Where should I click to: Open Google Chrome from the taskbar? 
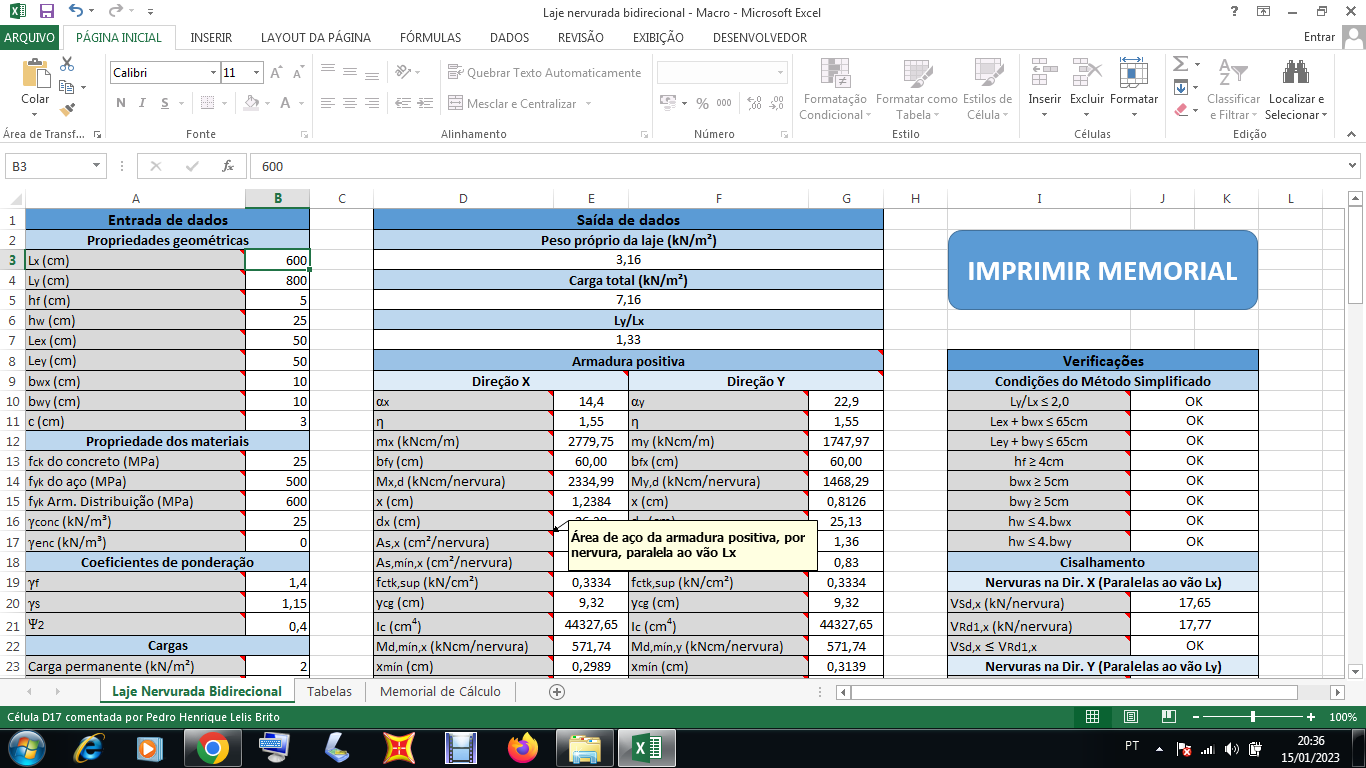(212, 747)
